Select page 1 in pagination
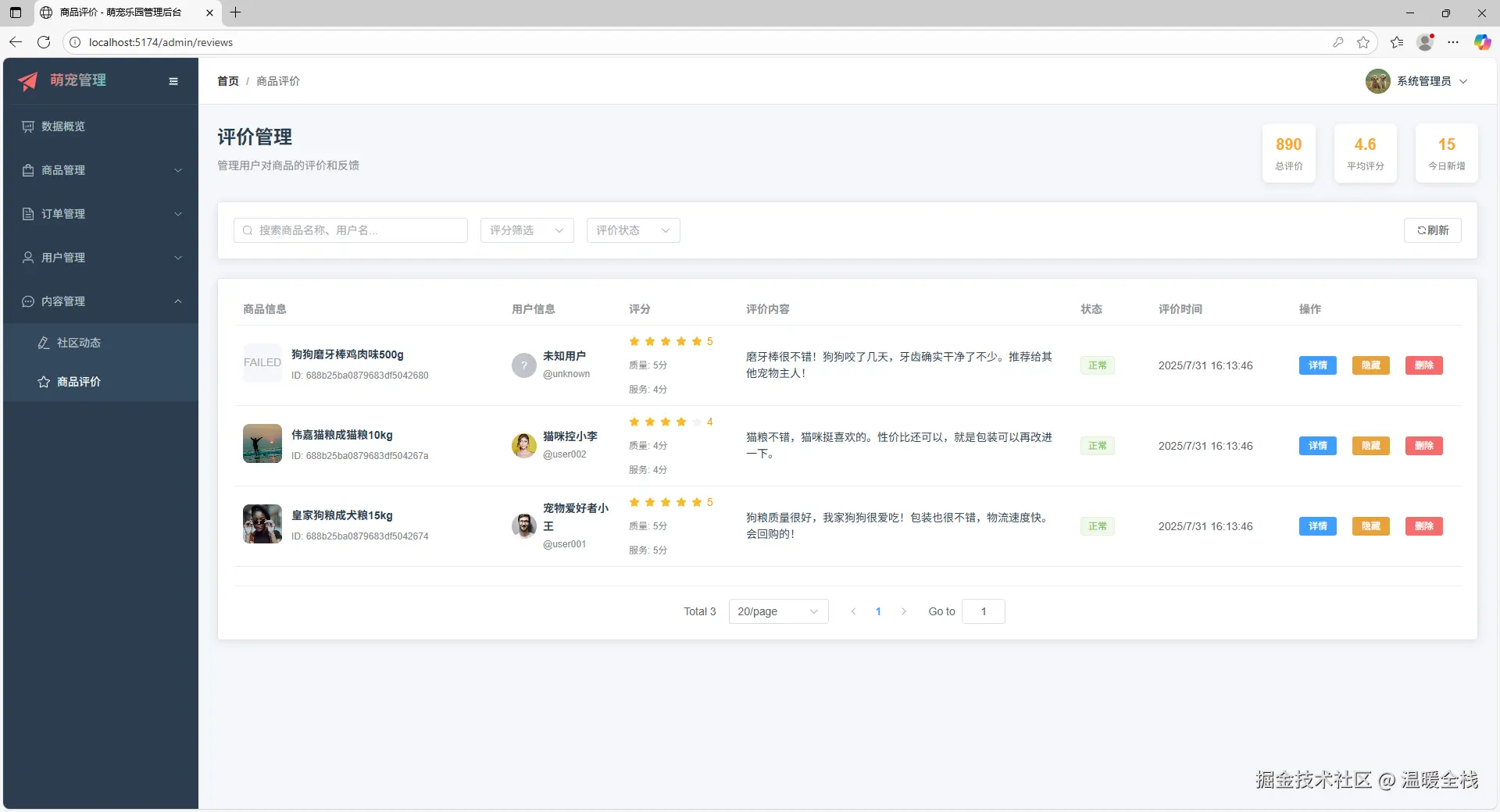This screenshot has width=1500, height=812. point(878,611)
